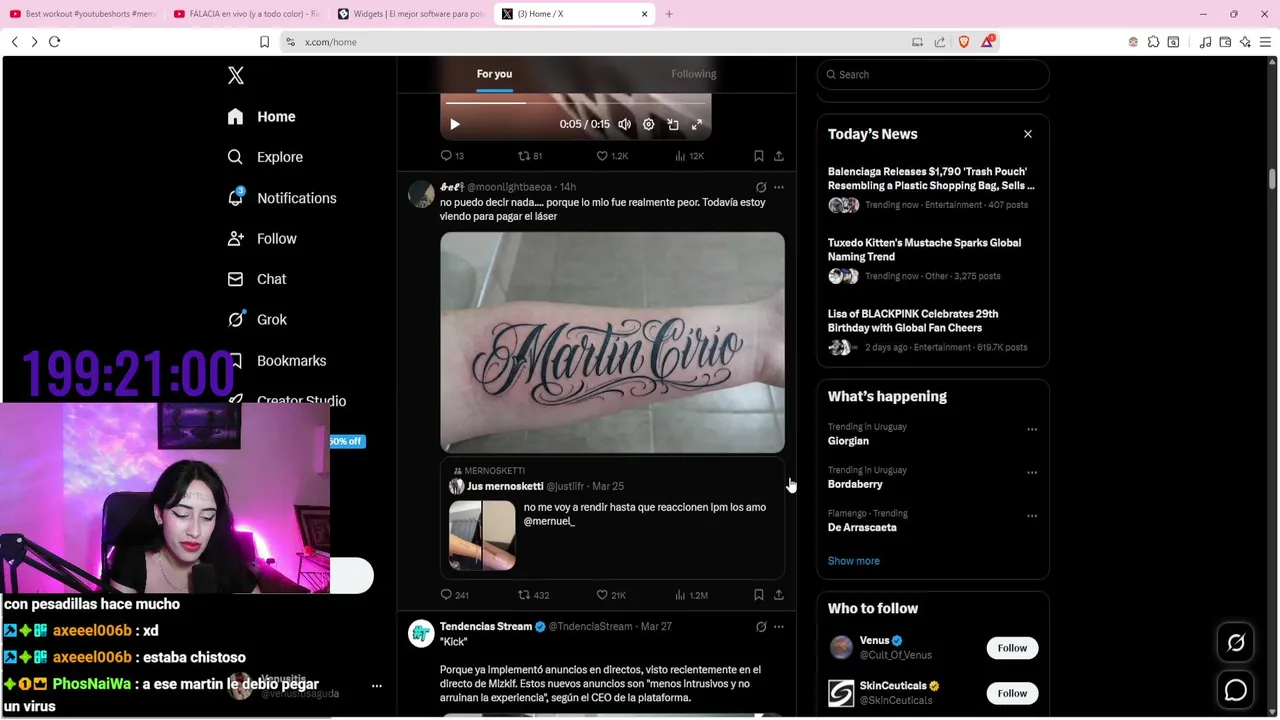The width and height of the screenshot is (1280, 720).
Task: Open Brave Shields lion icon
Action: [x=964, y=42]
